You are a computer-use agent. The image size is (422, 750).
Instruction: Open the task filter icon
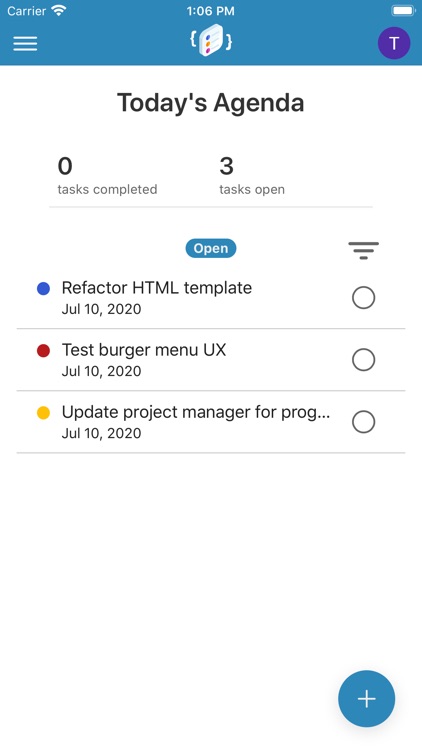pyautogui.click(x=364, y=251)
